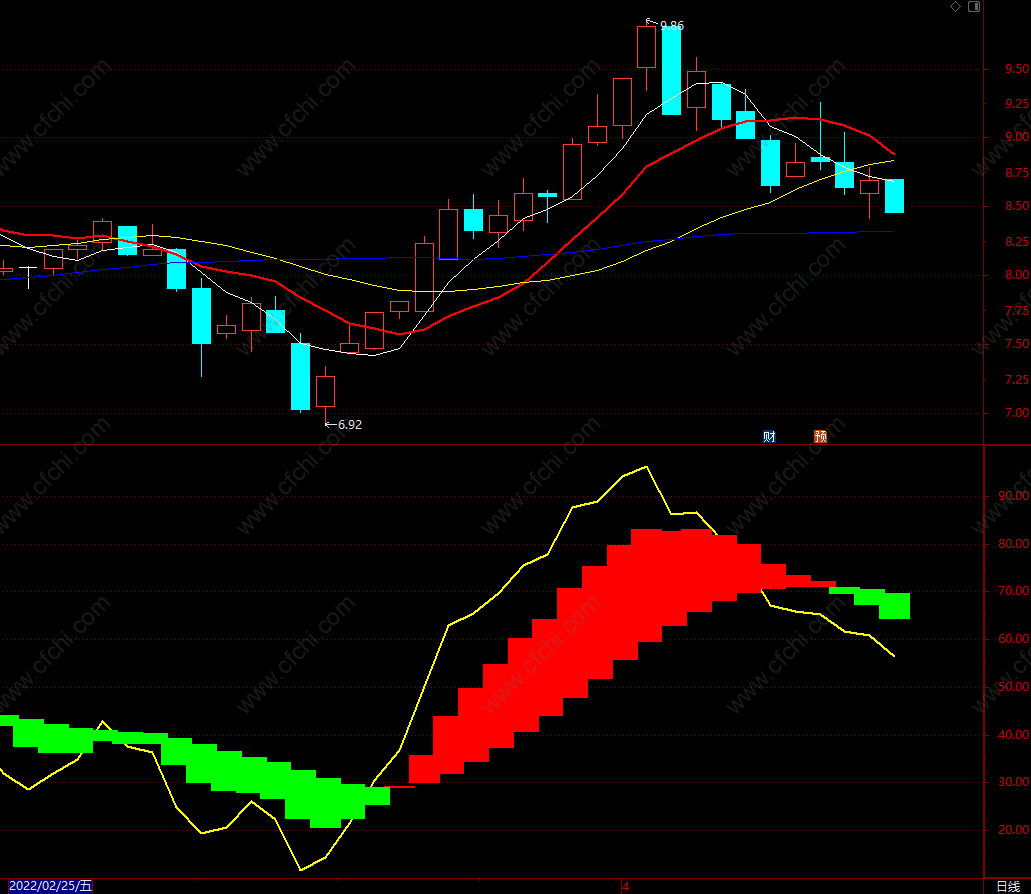Image resolution: width=1031 pixels, height=894 pixels.
Task: Click the month 4 timeline marker
Action: (626, 886)
